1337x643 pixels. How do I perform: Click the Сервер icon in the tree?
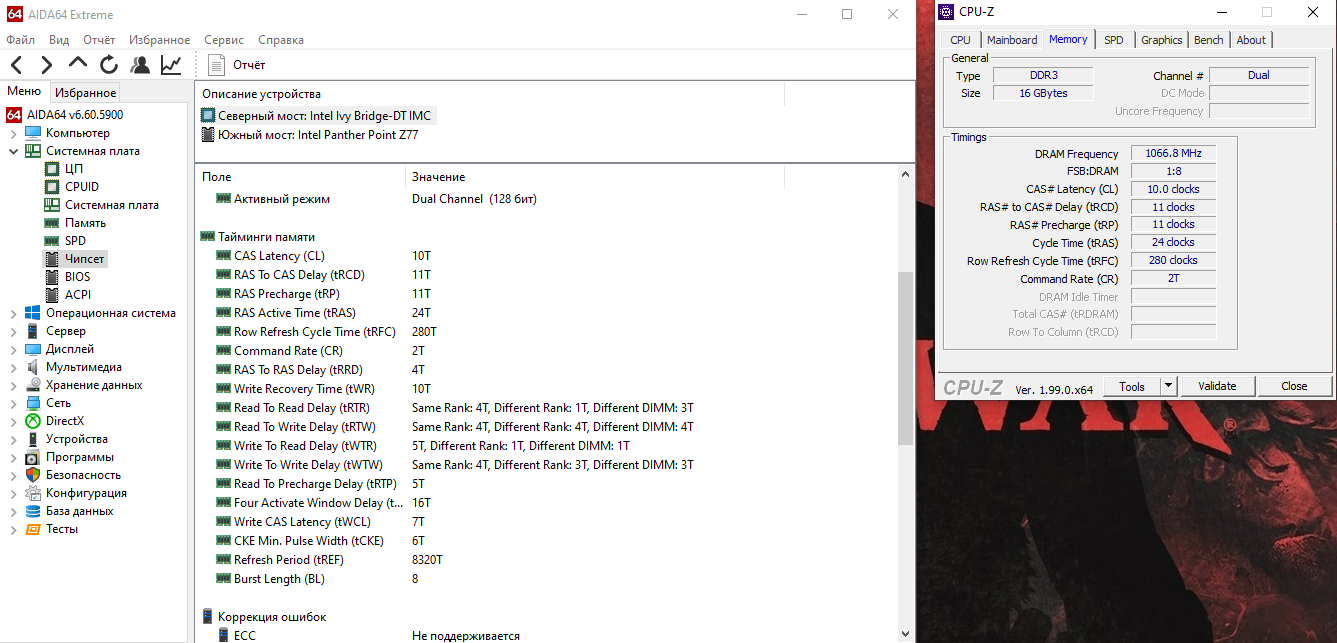[33, 331]
